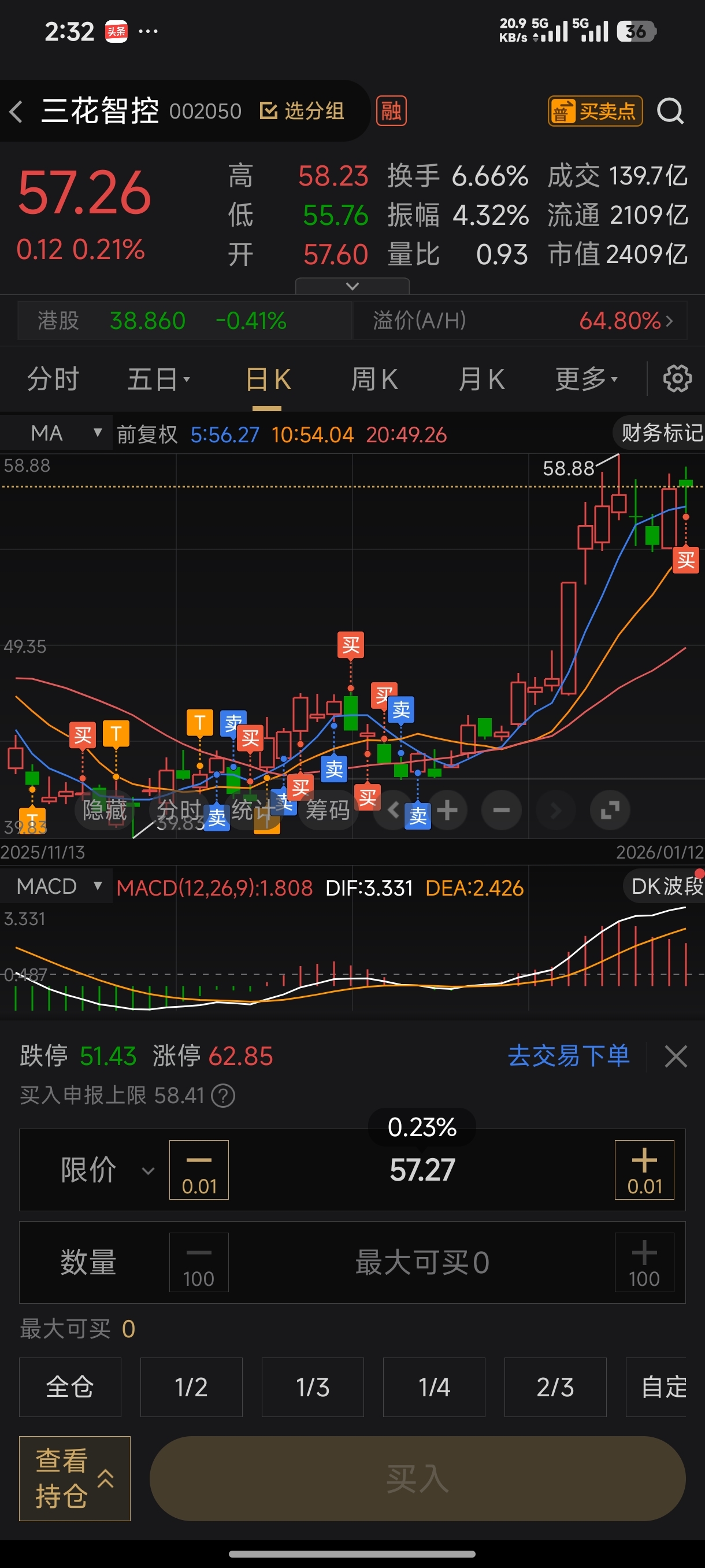Image resolution: width=705 pixels, height=1568 pixels.
Task: Expand 查看持仓 holdings view
Action: tap(74, 1478)
